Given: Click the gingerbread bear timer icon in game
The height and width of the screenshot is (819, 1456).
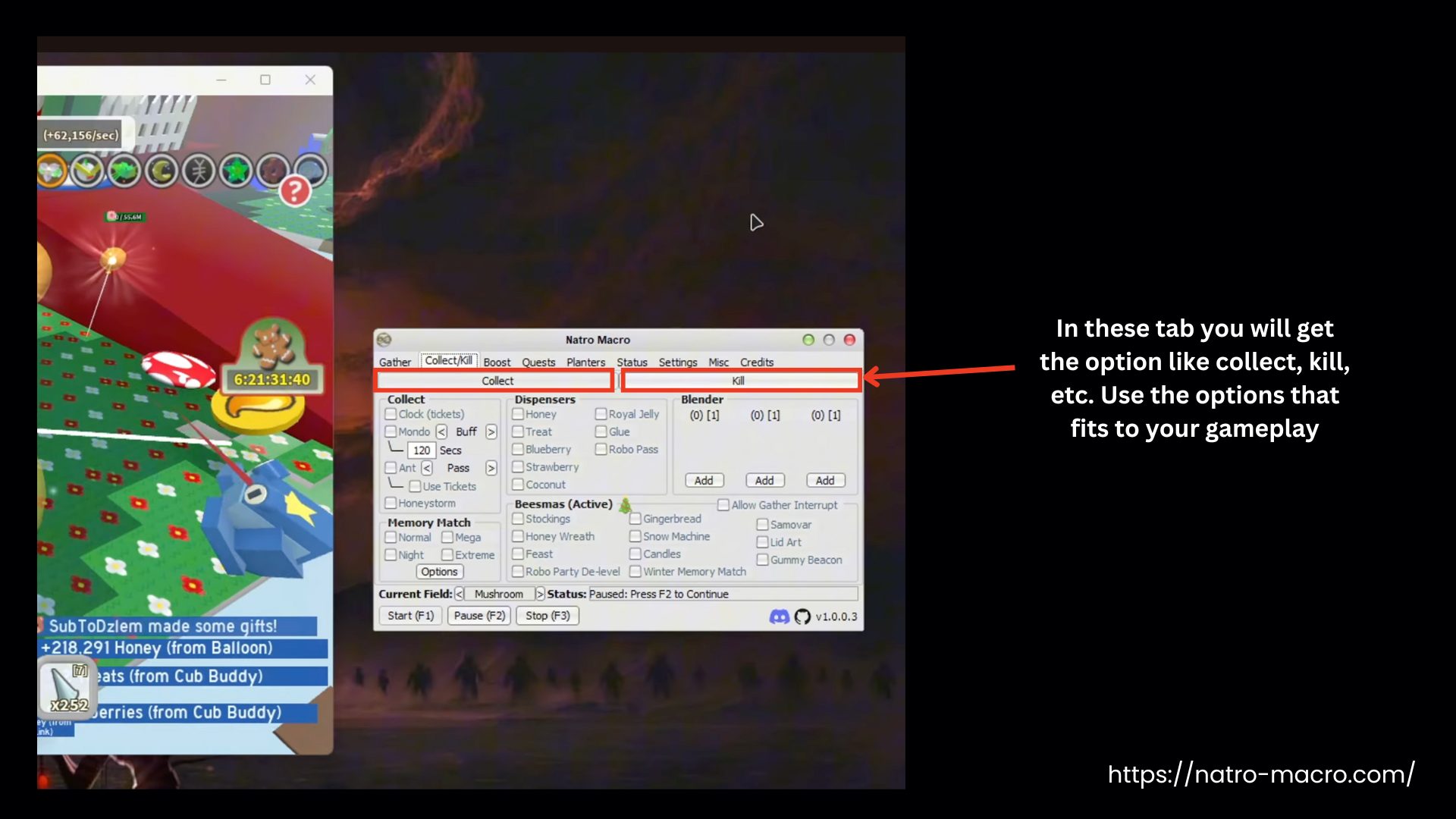Looking at the screenshot, I should 272,345.
